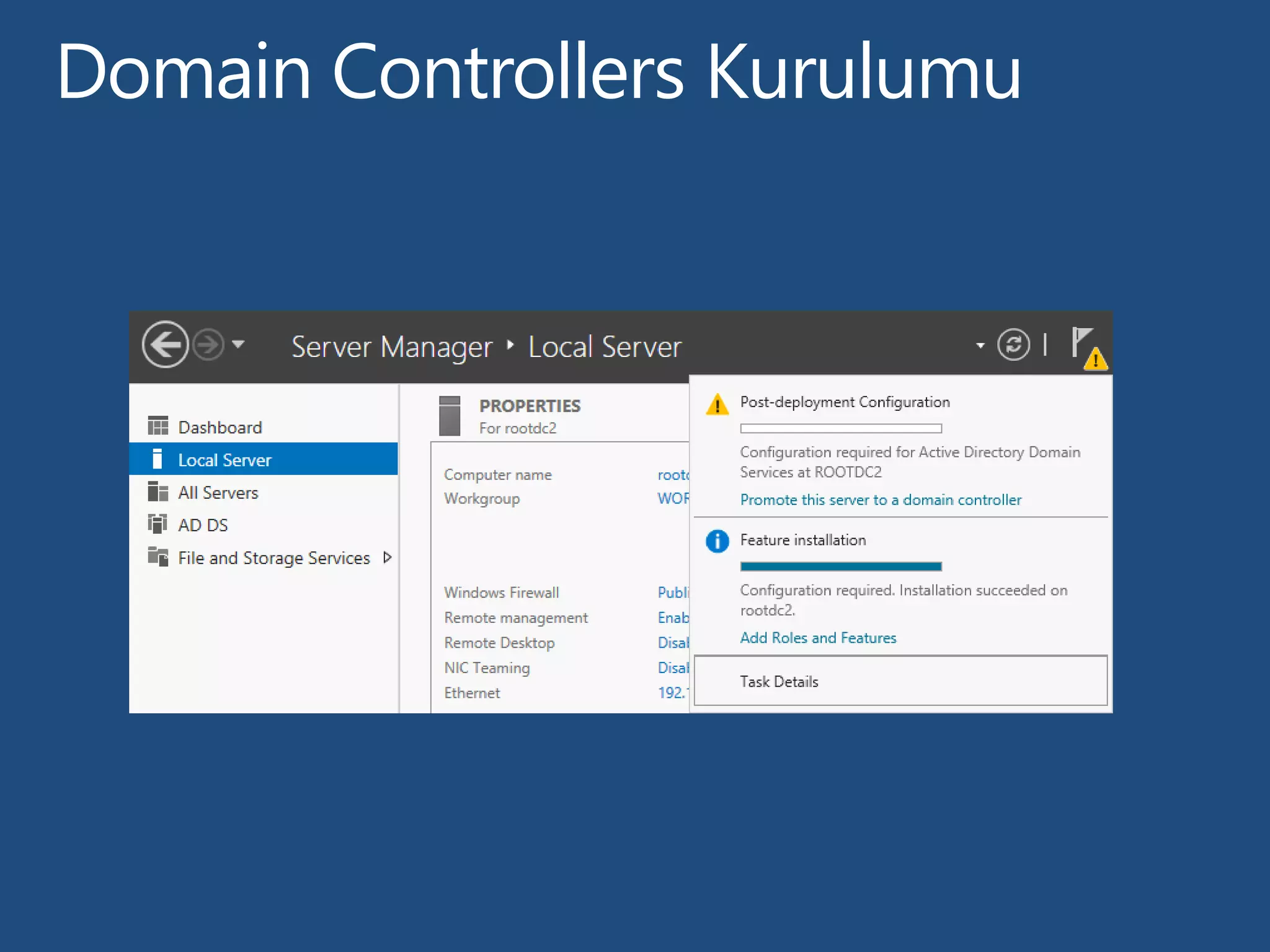Image resolution: width=1270 pixels, height=952 pixels.
Task: Click the 'Windows Firewall' label
Action: point(502,593)
